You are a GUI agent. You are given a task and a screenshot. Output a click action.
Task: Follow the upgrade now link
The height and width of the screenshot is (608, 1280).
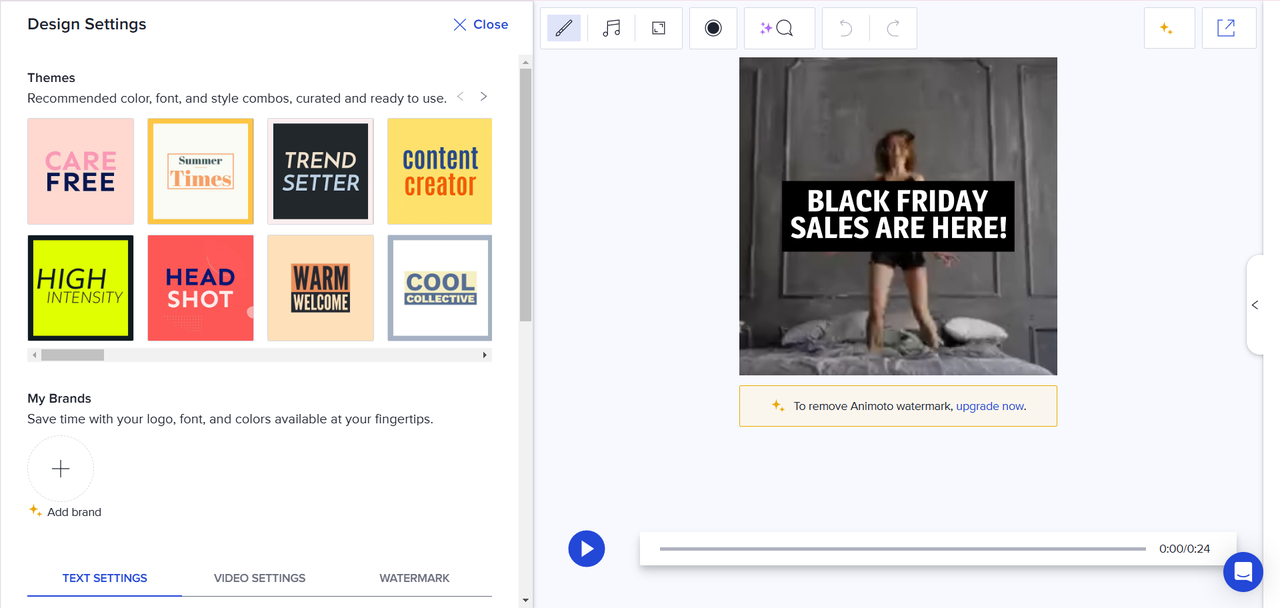[989, 406]
